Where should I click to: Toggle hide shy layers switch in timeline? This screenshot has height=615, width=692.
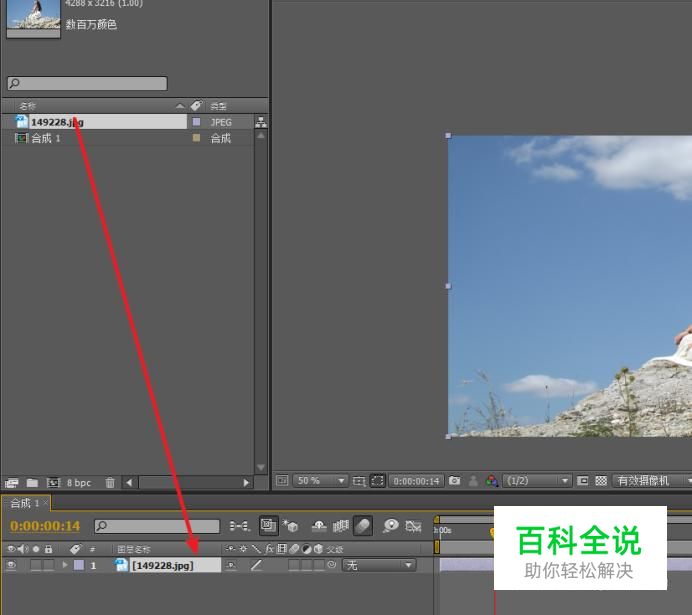[319, 526]
